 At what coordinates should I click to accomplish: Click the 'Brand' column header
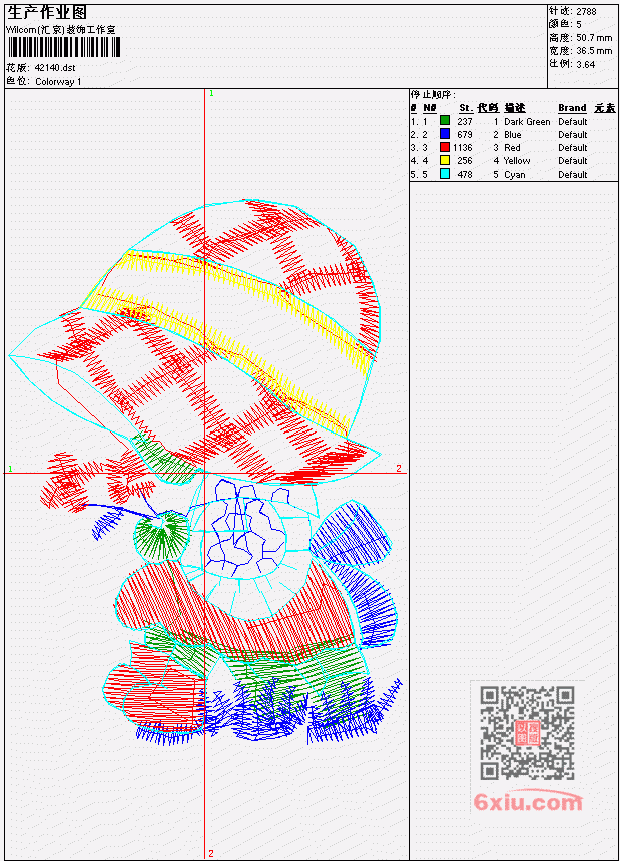point(572,108)
